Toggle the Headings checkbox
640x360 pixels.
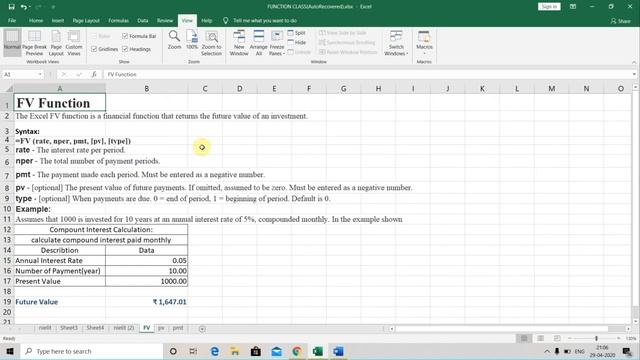pos(125,49)
